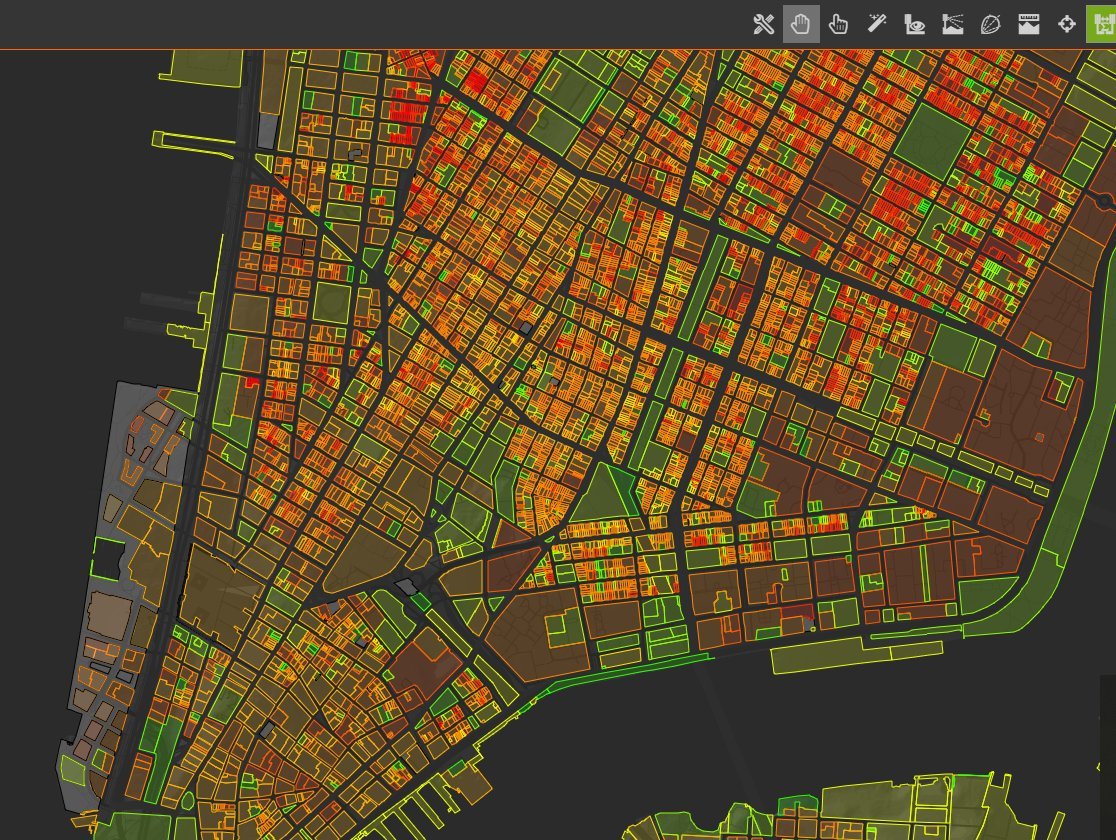The width and height of the screenshot is (1116, 840).
Task: Activate the pointing finger select tool
Action: coord(838,24)
